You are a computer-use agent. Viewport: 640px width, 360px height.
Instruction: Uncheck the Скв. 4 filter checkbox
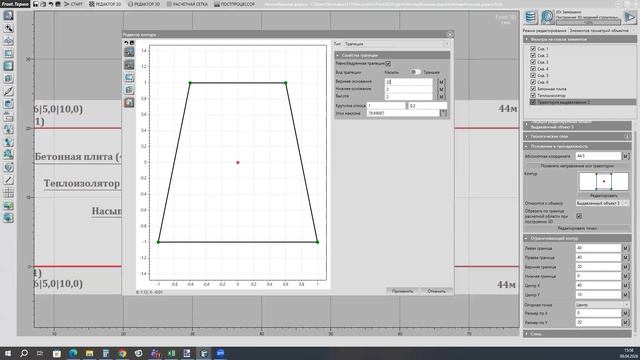533,69
